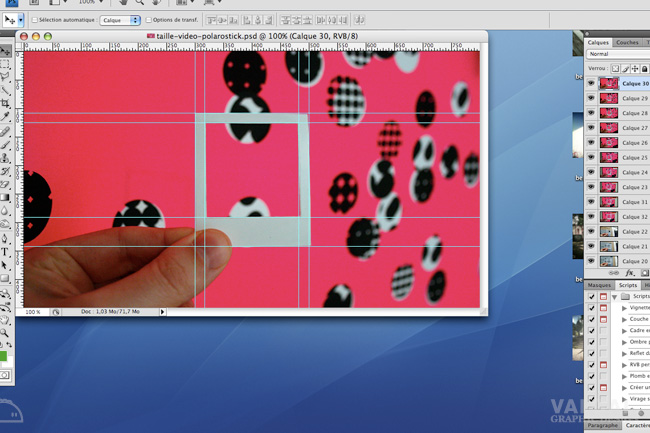The height and width of the screenshot is (433, 650).
Task: Open the Normal blend mode dropdown
Action: click(618, 54)
